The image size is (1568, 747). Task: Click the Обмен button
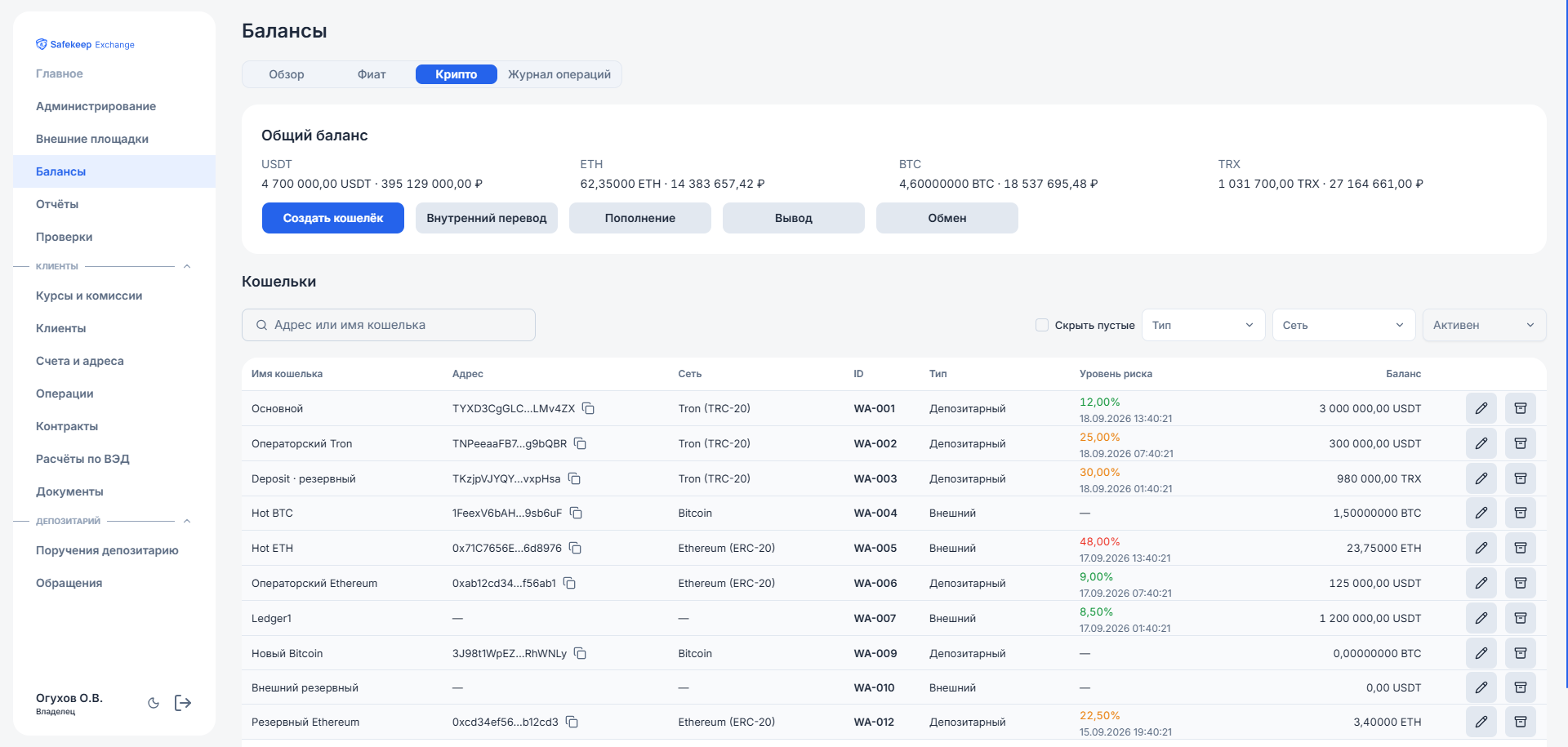point(947,218)
